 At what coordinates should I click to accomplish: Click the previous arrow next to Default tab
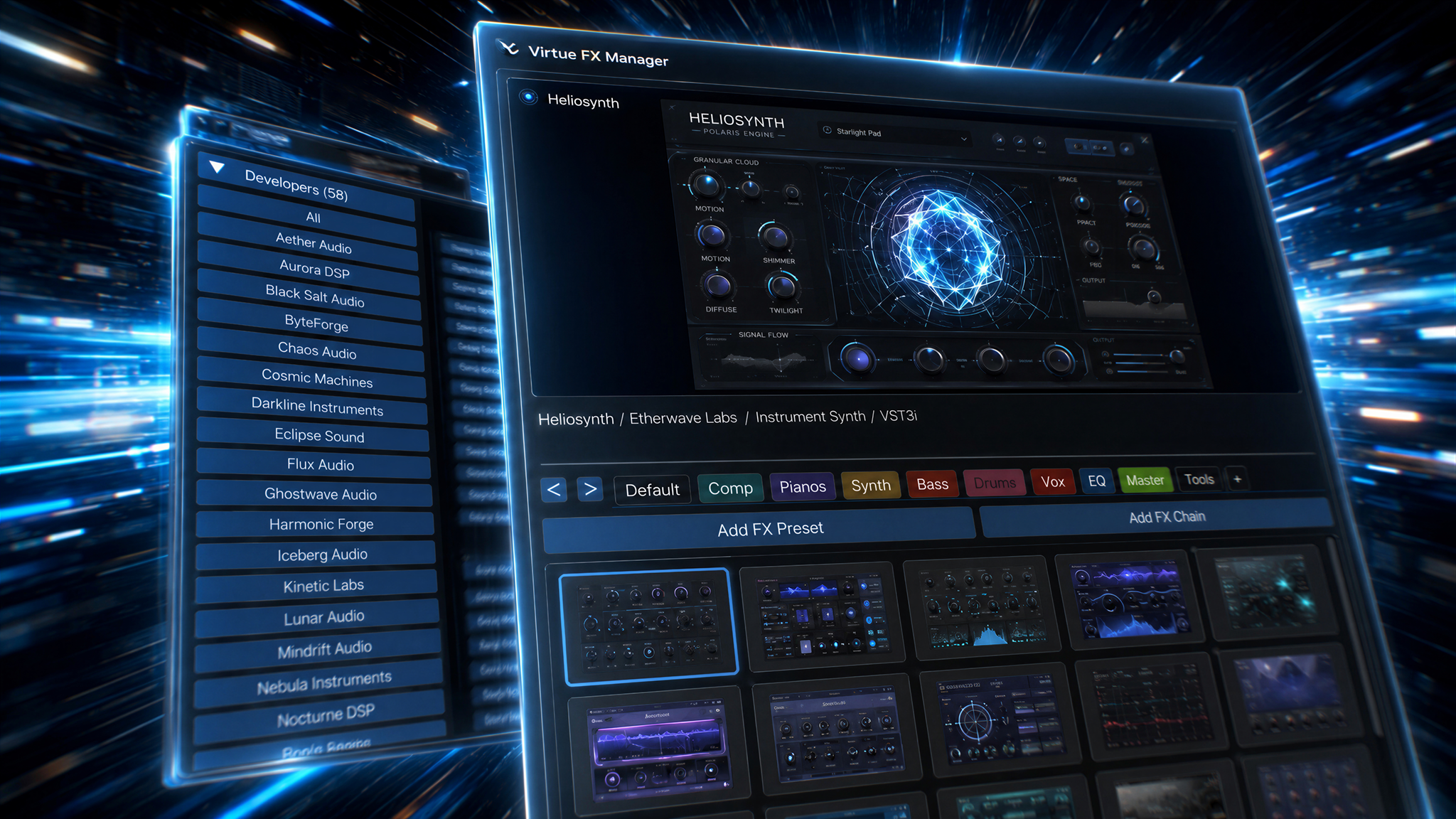click(x=554, y=489)
